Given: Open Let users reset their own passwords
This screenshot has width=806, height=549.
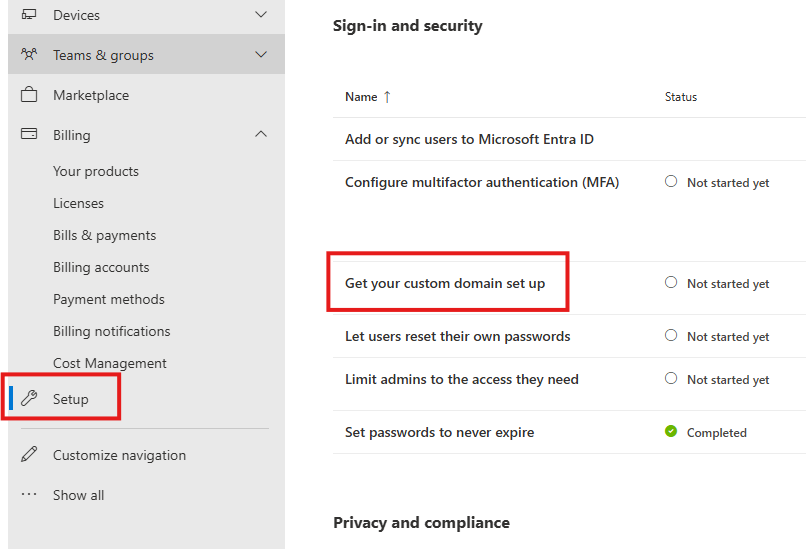Looking at the screenshot, I should (x=457, y=336).
